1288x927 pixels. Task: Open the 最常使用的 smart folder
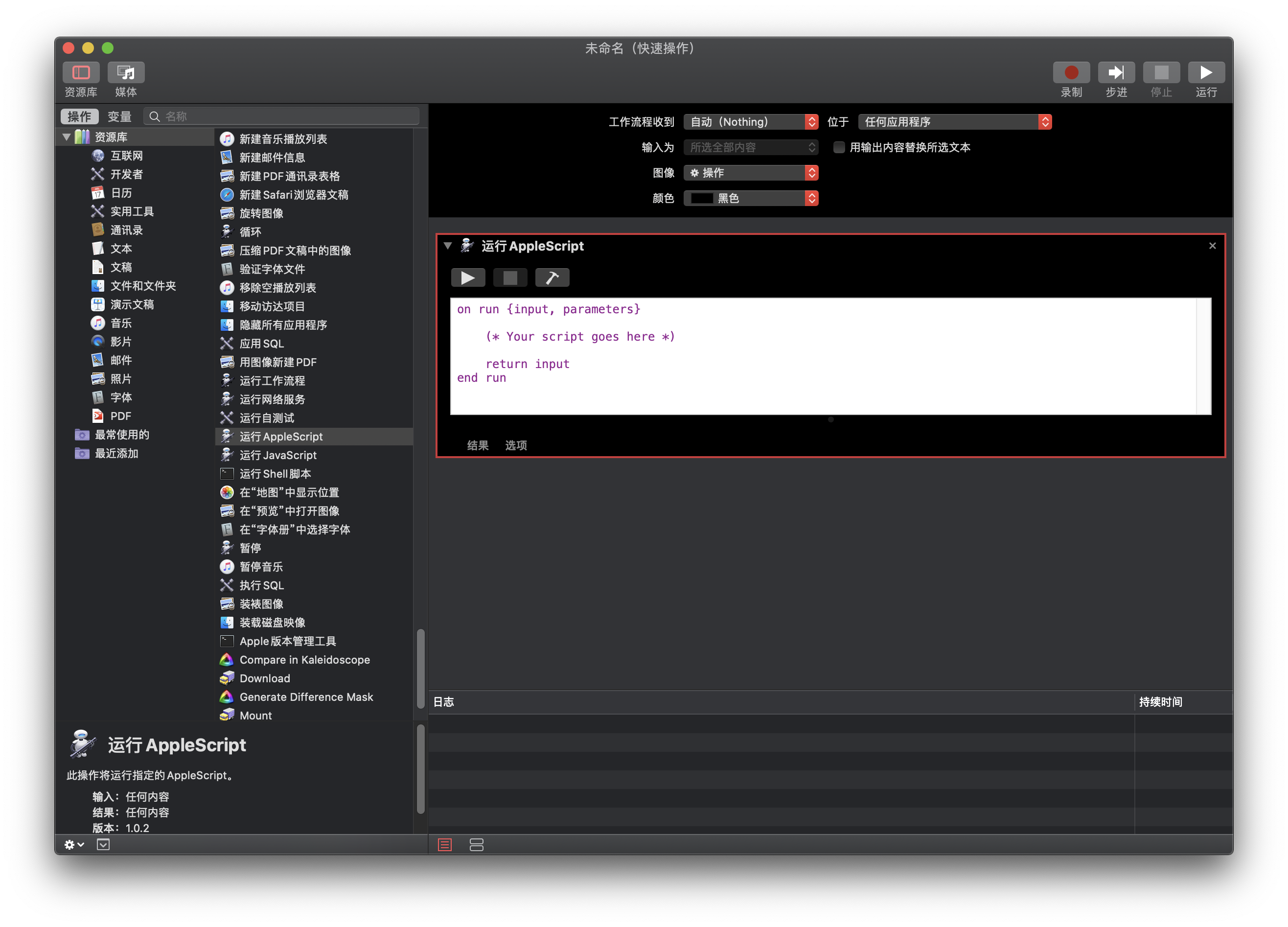pyautogui.click(x=121, y=435)
